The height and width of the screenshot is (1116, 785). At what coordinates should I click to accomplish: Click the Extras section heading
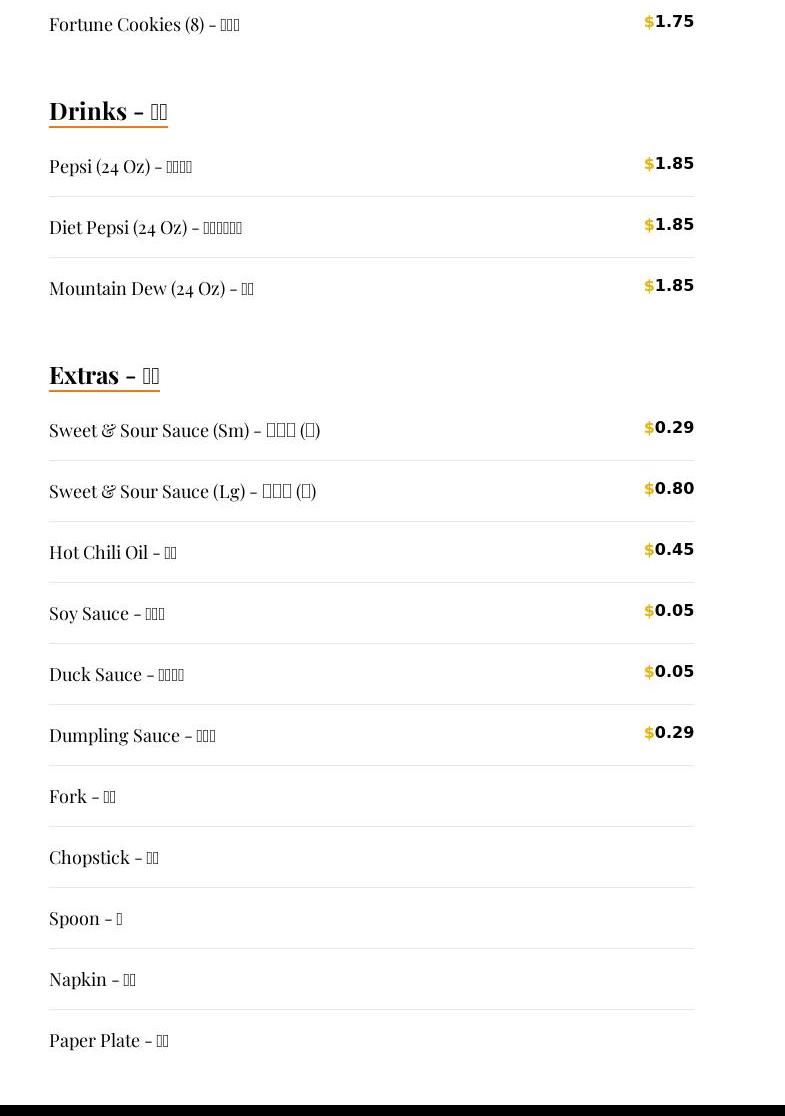[104, 375]
